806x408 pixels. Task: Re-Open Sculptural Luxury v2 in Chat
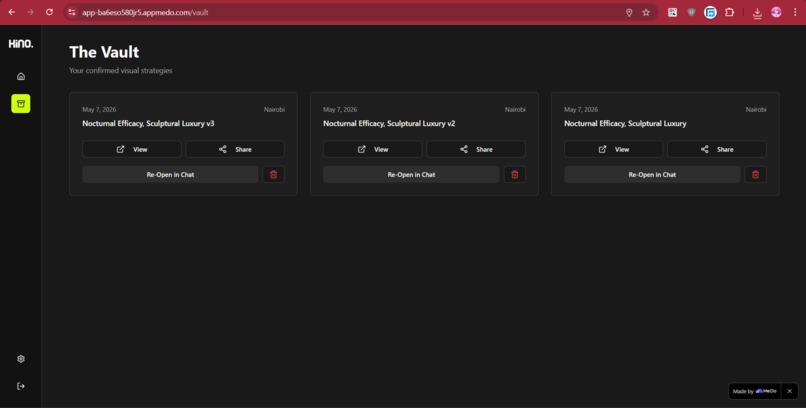pyautogui.click(x=411, y=175)
